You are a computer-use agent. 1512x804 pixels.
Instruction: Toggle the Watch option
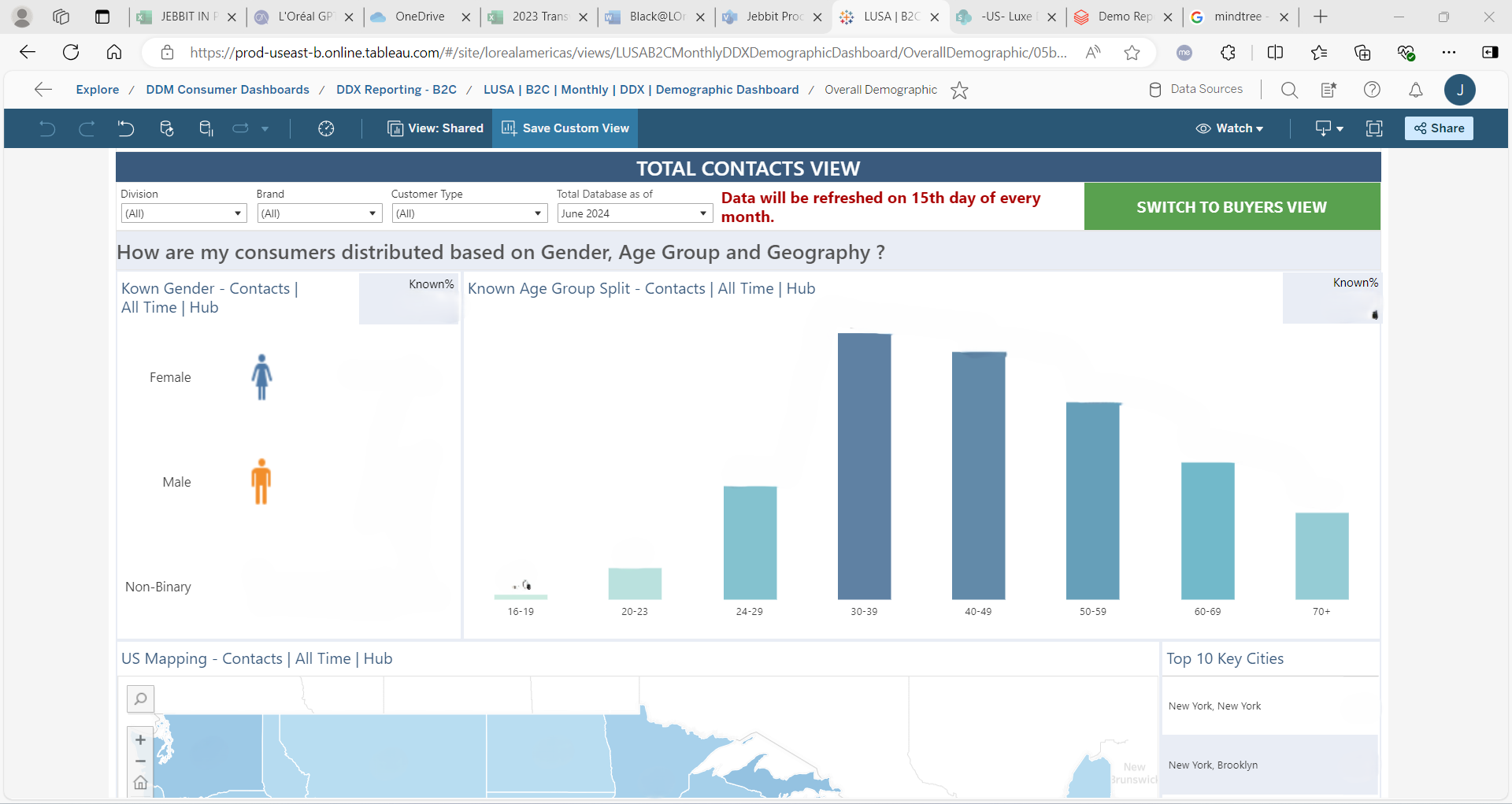pyautogui.click(x=1229, y=128)
